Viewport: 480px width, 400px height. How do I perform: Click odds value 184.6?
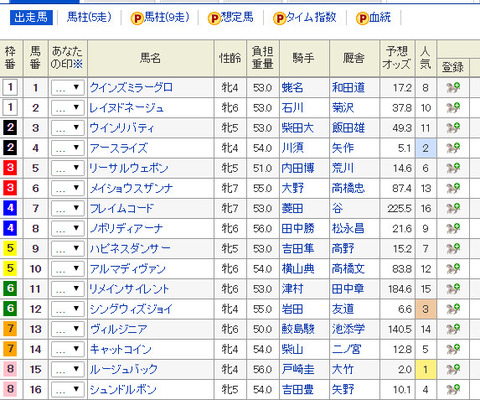400,289
